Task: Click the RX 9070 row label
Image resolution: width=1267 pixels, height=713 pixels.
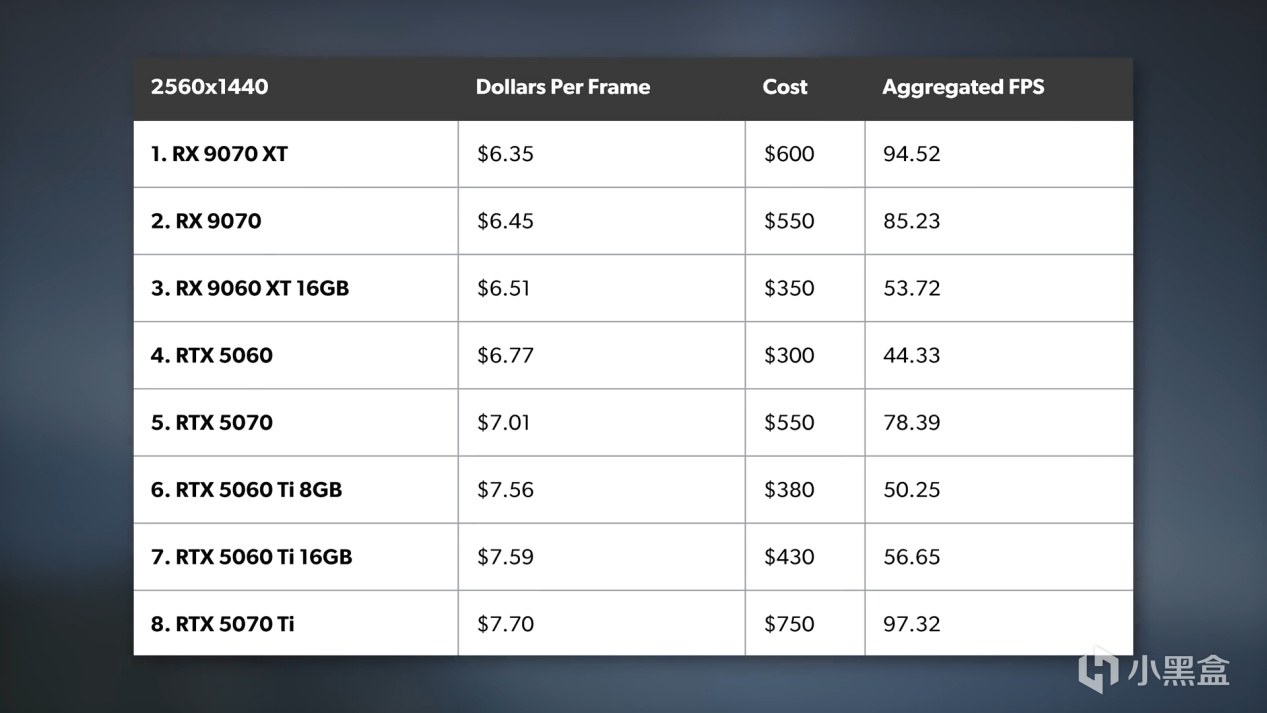Action: (206, 221)
